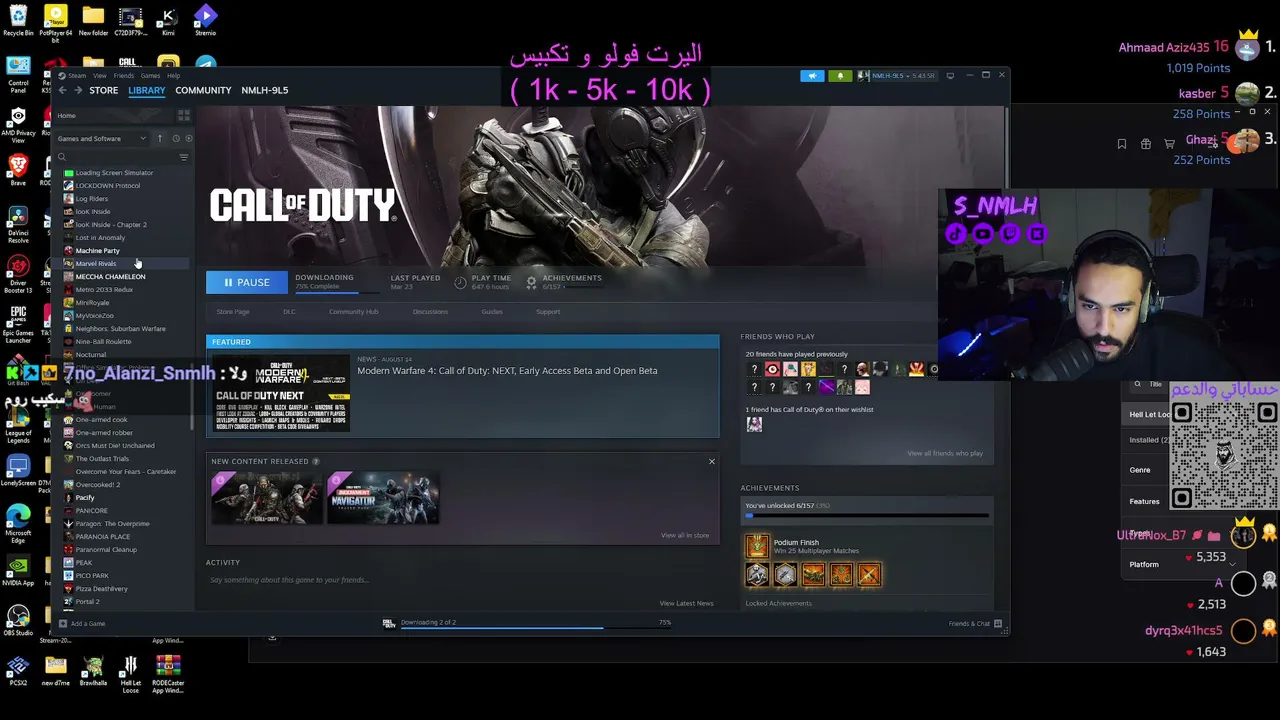Open the View menu
This screenshot has height=720, width=1280.
click(100, 76)
